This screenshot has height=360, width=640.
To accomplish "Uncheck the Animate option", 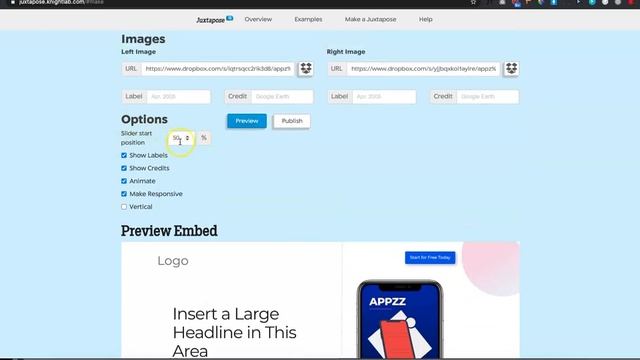I will point(124,181).
